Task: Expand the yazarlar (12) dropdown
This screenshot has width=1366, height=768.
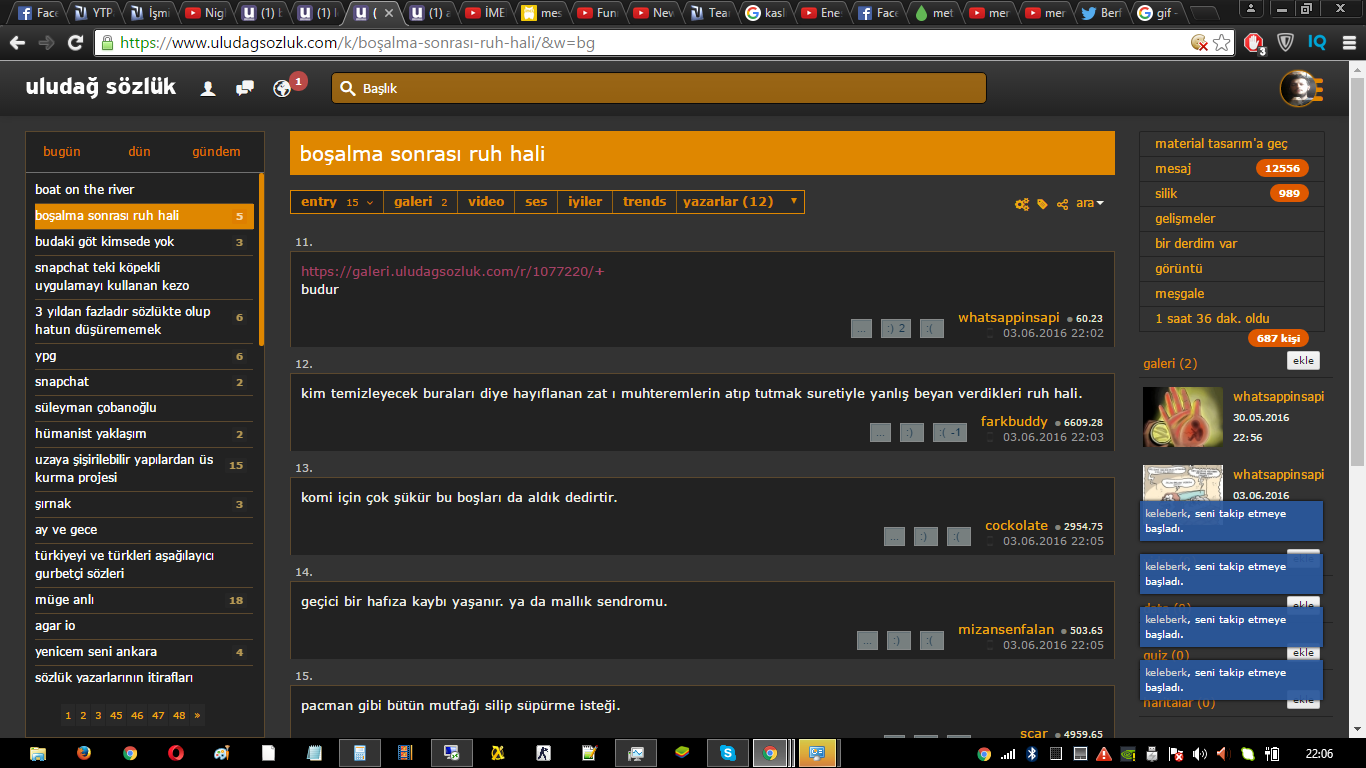Action: 741,202
